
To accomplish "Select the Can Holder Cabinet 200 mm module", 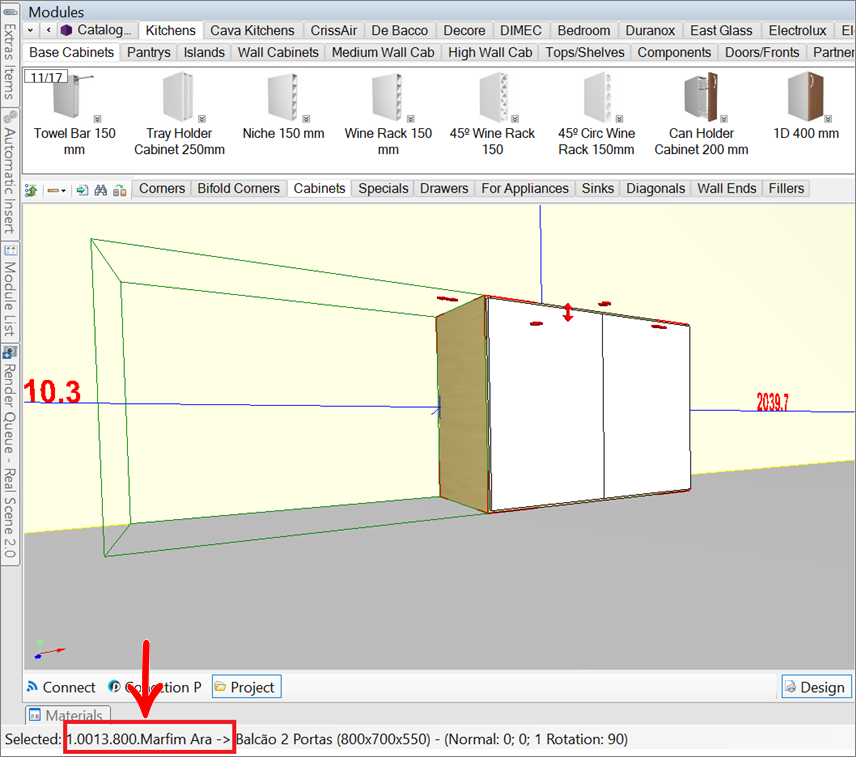I will 702,115.
